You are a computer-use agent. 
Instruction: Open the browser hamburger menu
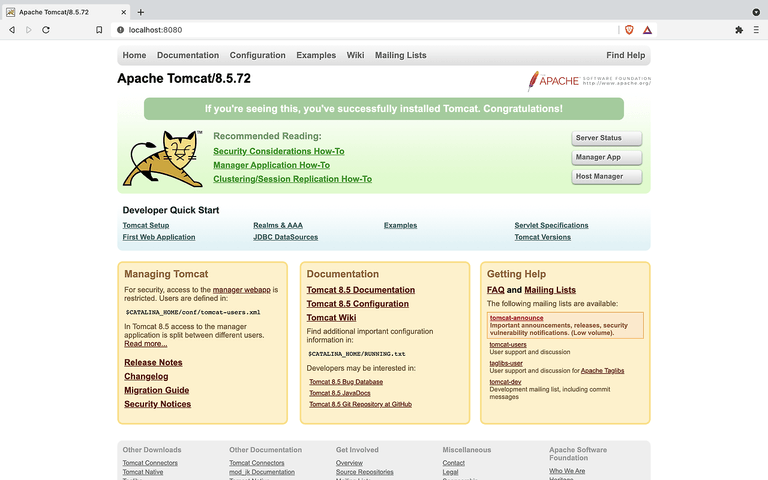pos(756,30)
